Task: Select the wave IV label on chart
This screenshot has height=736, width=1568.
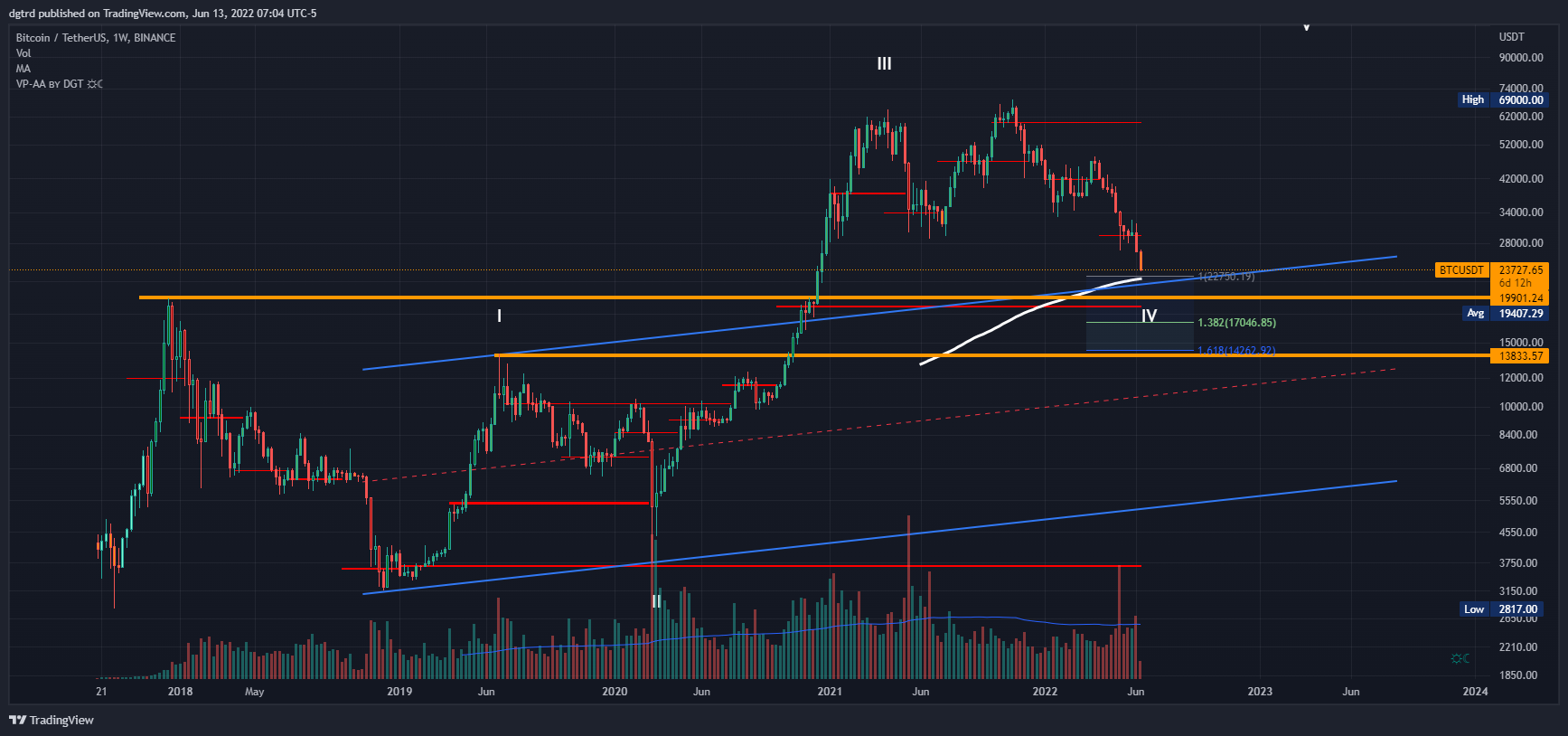Action: [x=1149, y=316]
